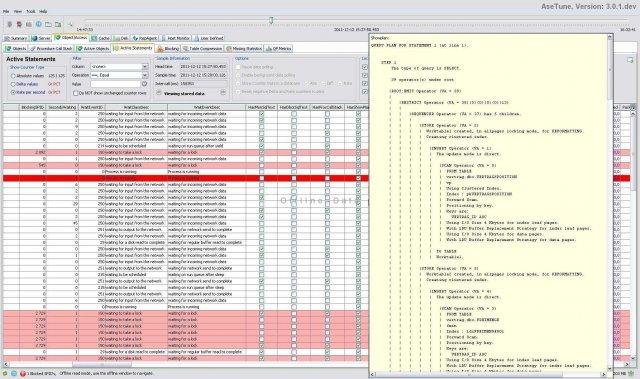Toggle HasProcCallStack checkbox in bright red row
The height and width of the screenshot is (379, 640).
click(x=327, y=178)
